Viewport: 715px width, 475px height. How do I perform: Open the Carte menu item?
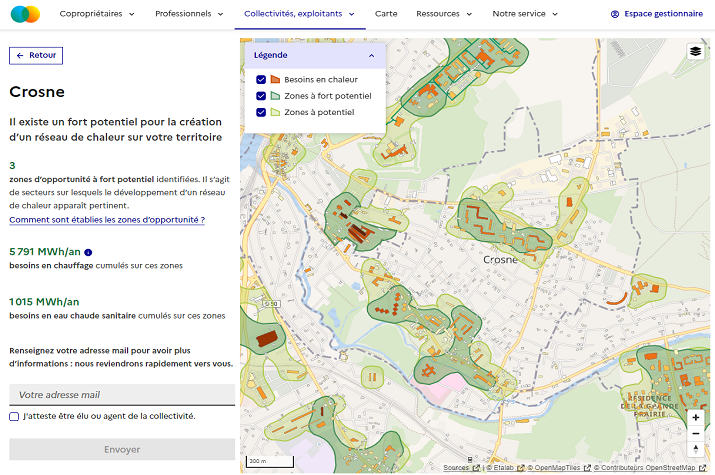[386, 14]
